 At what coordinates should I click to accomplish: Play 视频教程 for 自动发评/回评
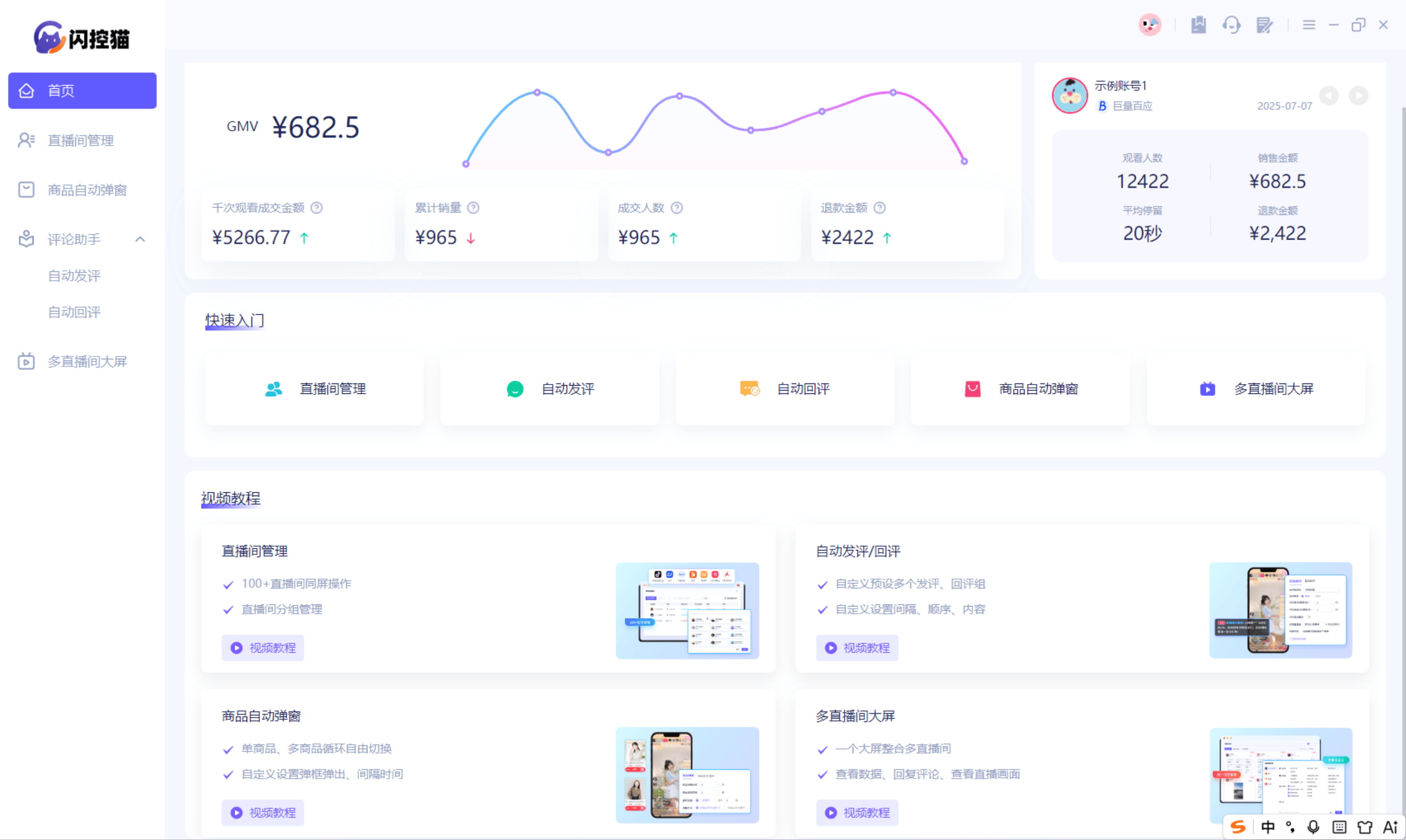[857, 648]
